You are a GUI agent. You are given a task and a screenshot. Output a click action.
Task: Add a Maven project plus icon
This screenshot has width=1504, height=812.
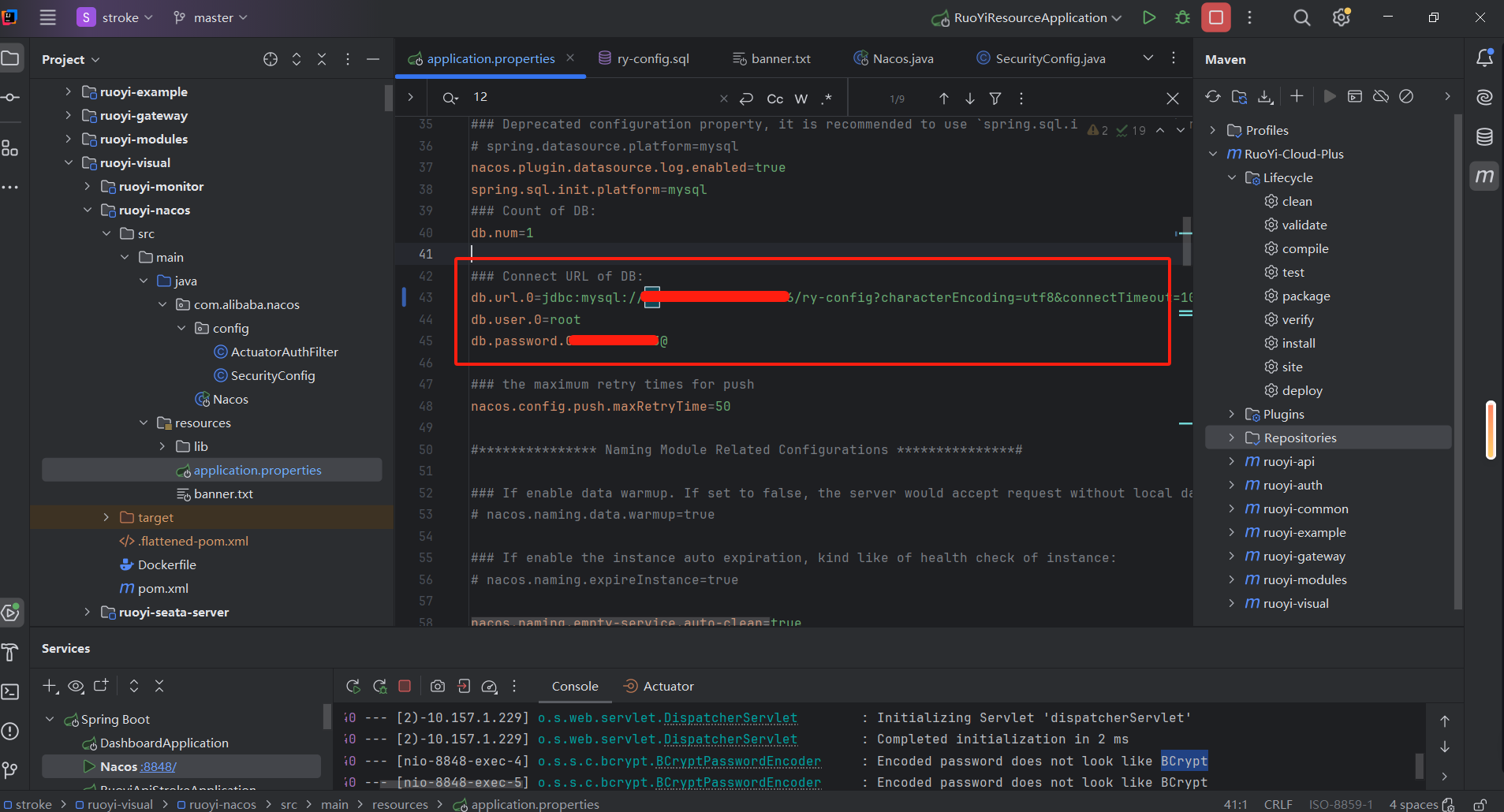(1297, 96)
